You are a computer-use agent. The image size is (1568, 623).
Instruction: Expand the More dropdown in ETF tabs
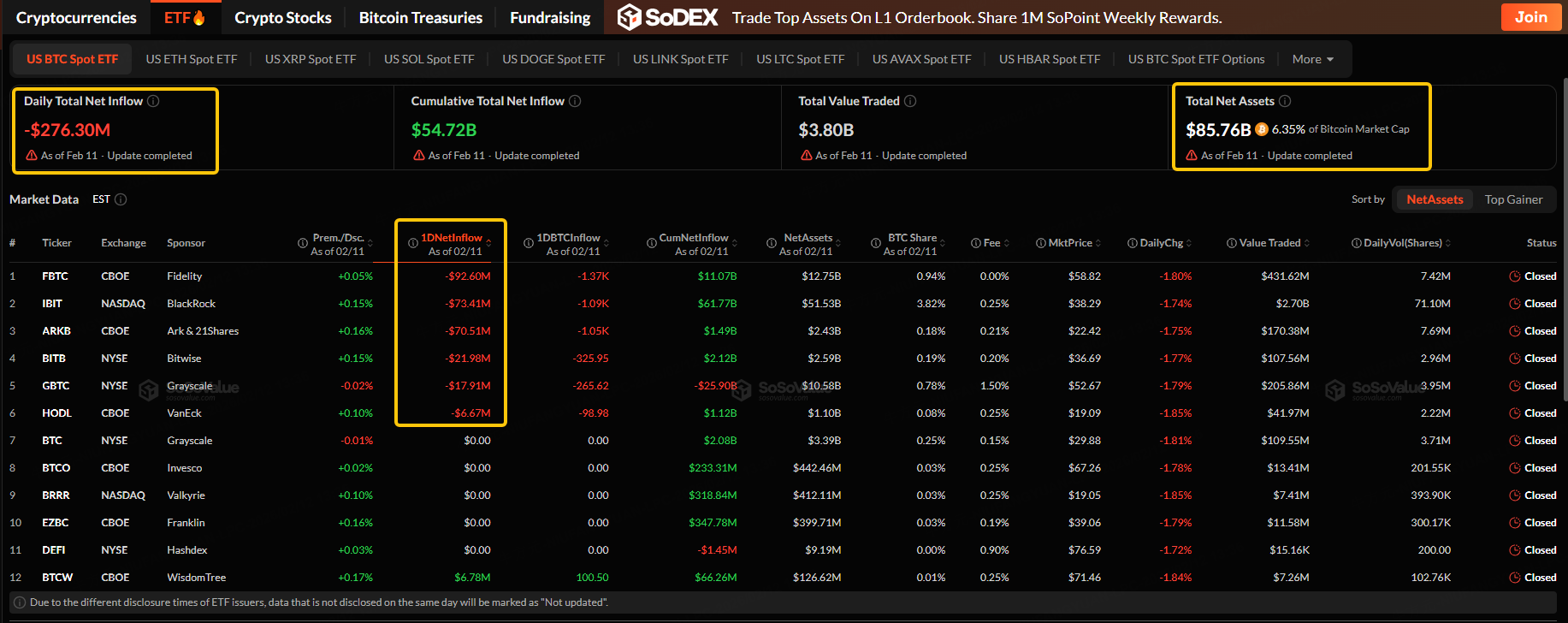[1312, 59]
